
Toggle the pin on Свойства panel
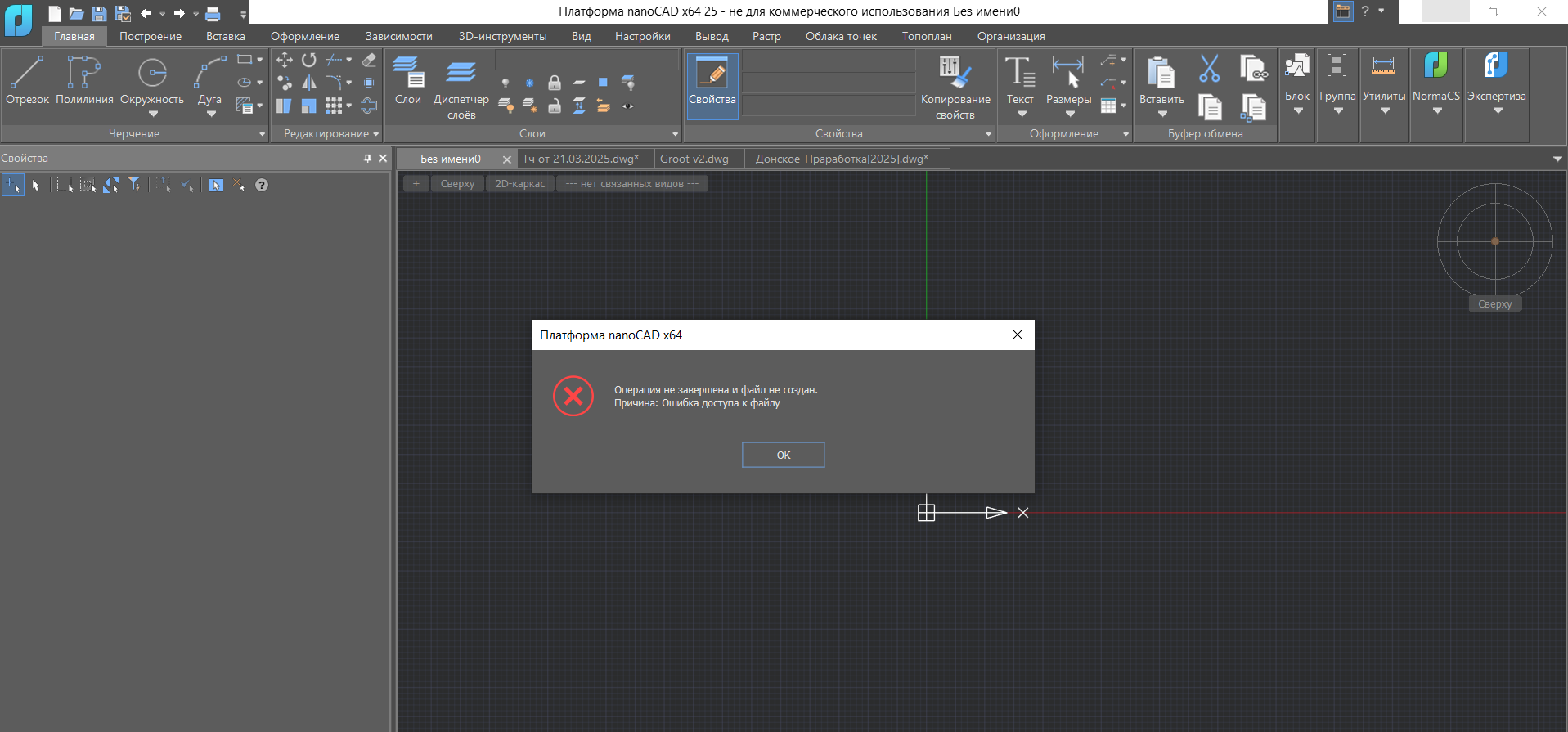(368, 158)
